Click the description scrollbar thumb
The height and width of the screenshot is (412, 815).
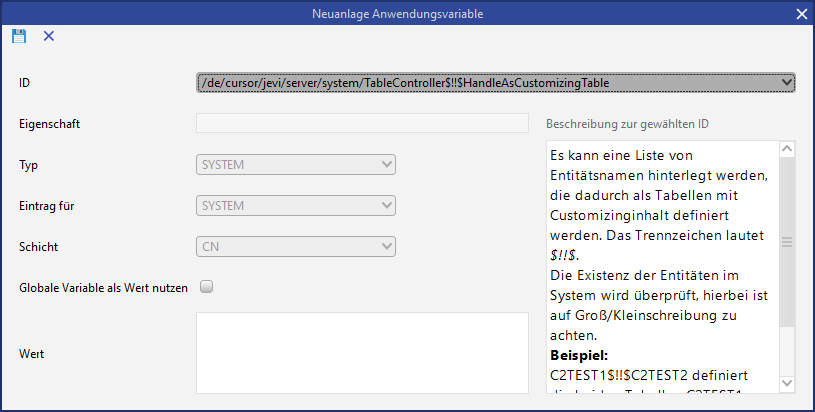click(787, 243)
